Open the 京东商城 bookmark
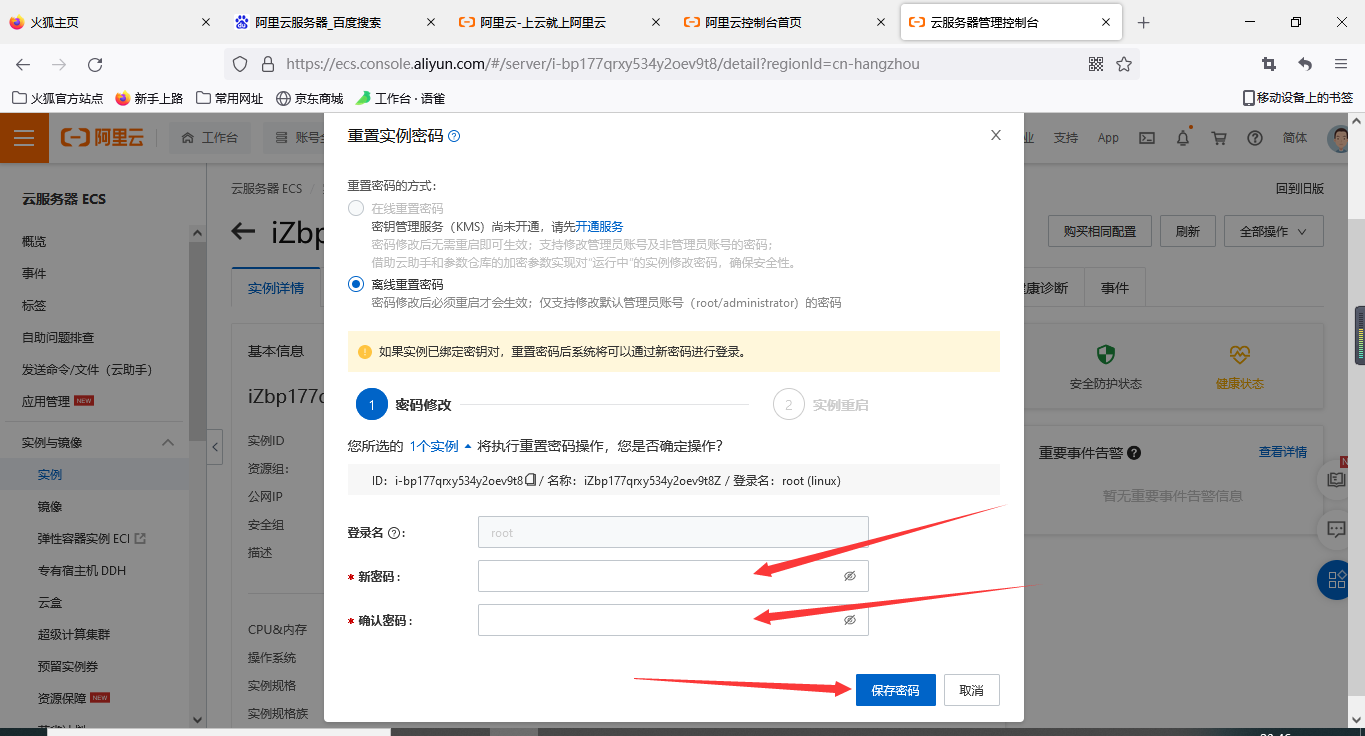This screenshot has width=1365, height=736. pos(310,98)
